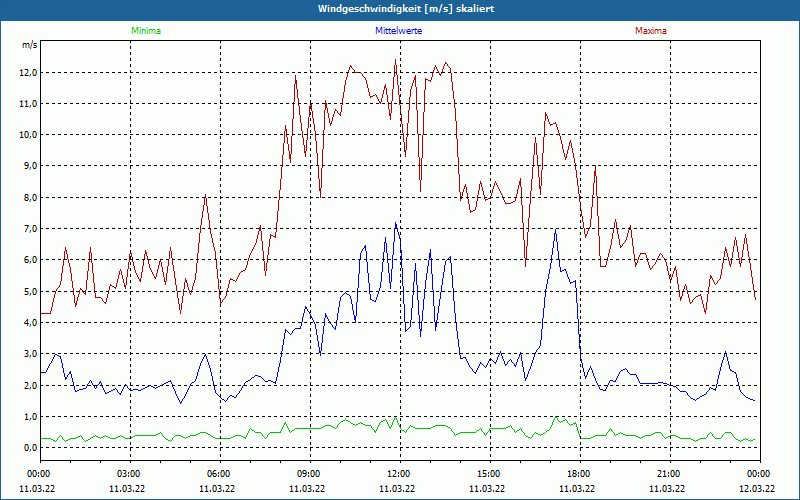Click the chart title Windgeschwindigkeit [m/s] skaliert
Image resolution: width=800 pixels, height=500 pixels.
click(x=406, y=9)
